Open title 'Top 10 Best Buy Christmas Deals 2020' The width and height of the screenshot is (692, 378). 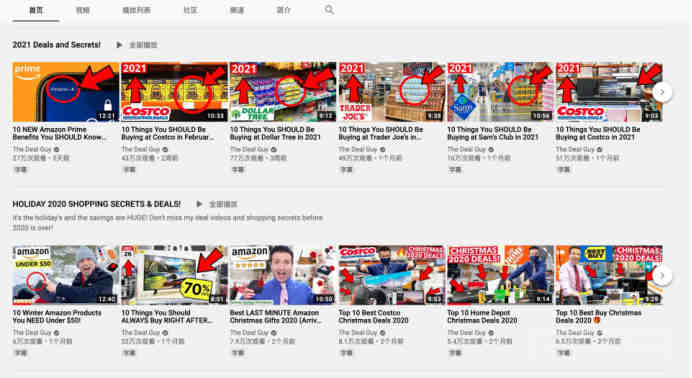click(599, 317)
